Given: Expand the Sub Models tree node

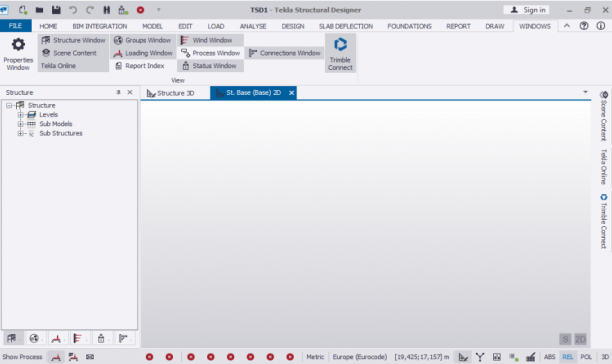Looking at the screenshot, I should (x=20, y=124).
